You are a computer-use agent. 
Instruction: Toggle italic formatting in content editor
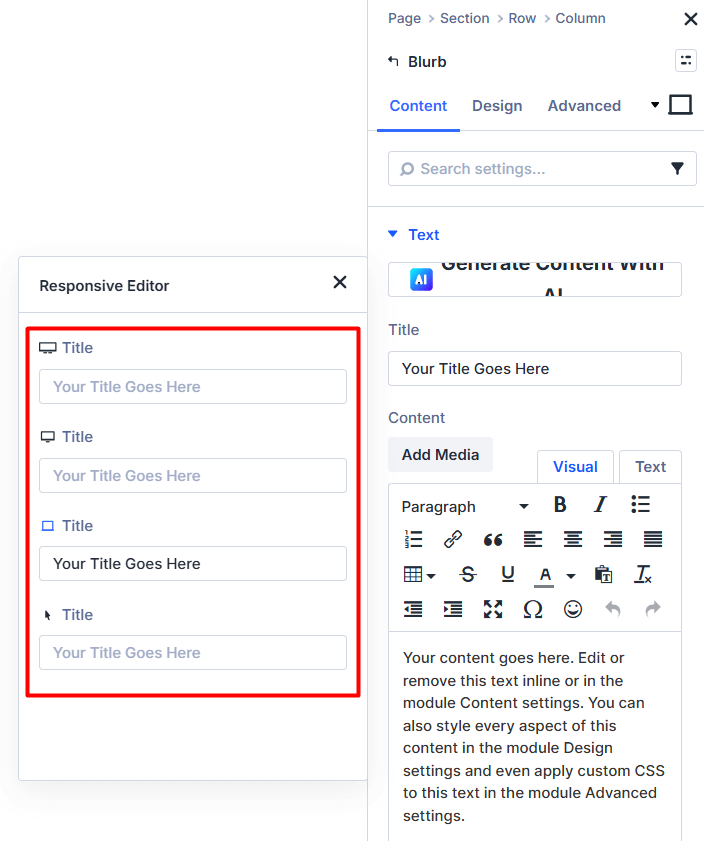coord(600,505)
